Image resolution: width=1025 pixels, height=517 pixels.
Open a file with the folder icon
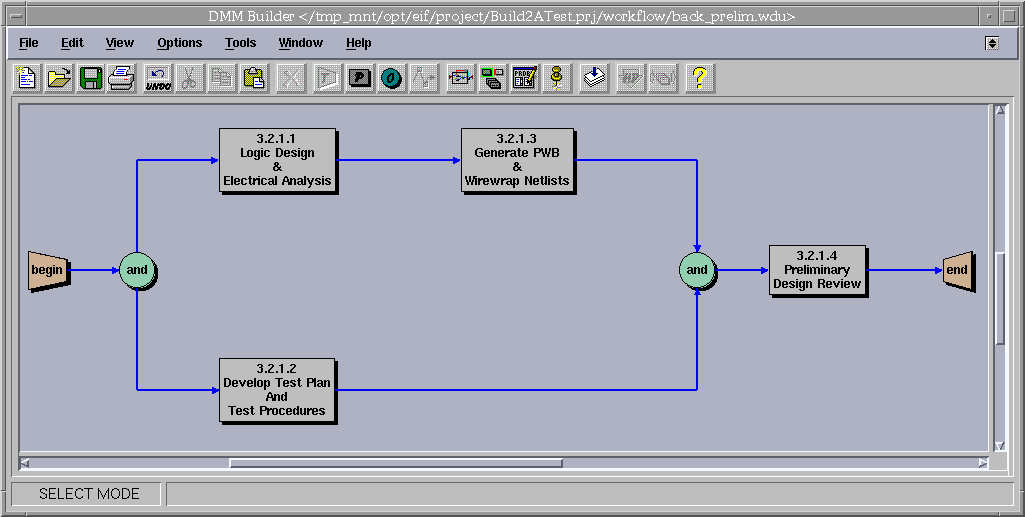click(x=59, y=78)
